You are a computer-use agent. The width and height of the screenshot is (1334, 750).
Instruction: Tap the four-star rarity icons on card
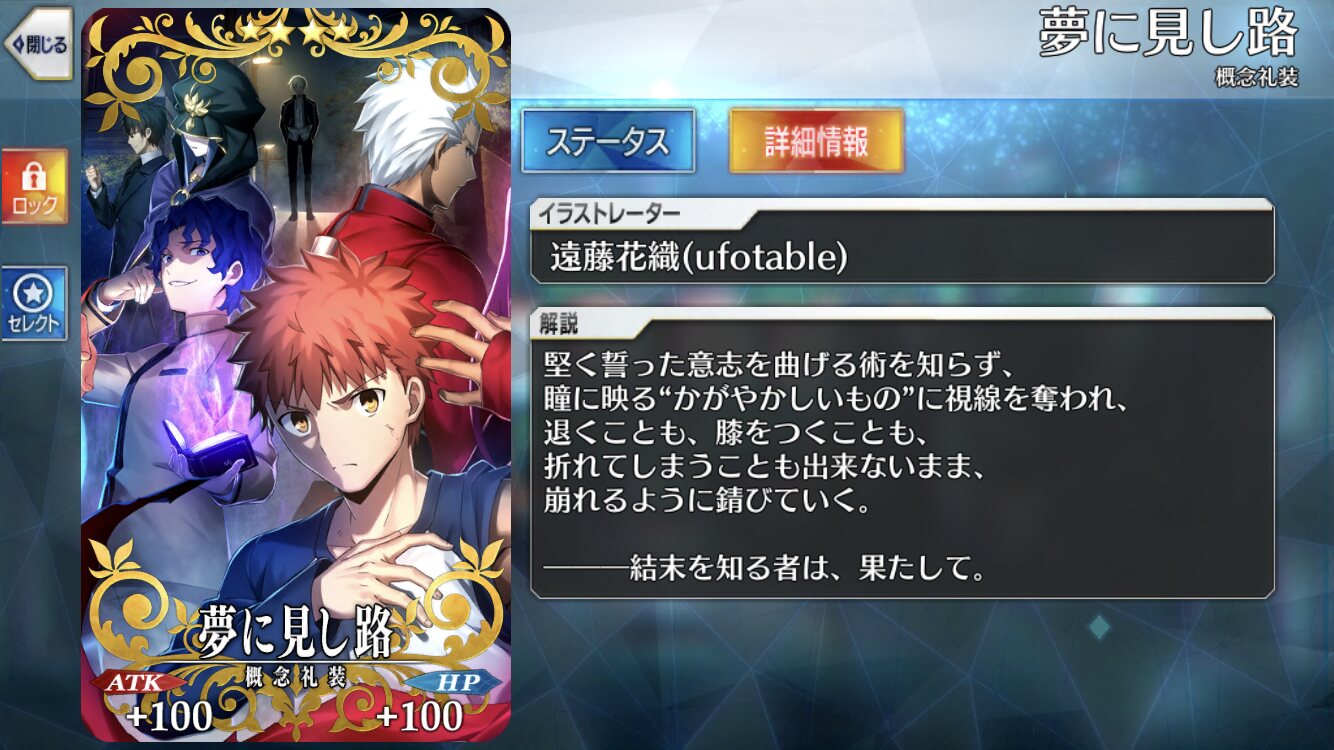click(296, 31)
